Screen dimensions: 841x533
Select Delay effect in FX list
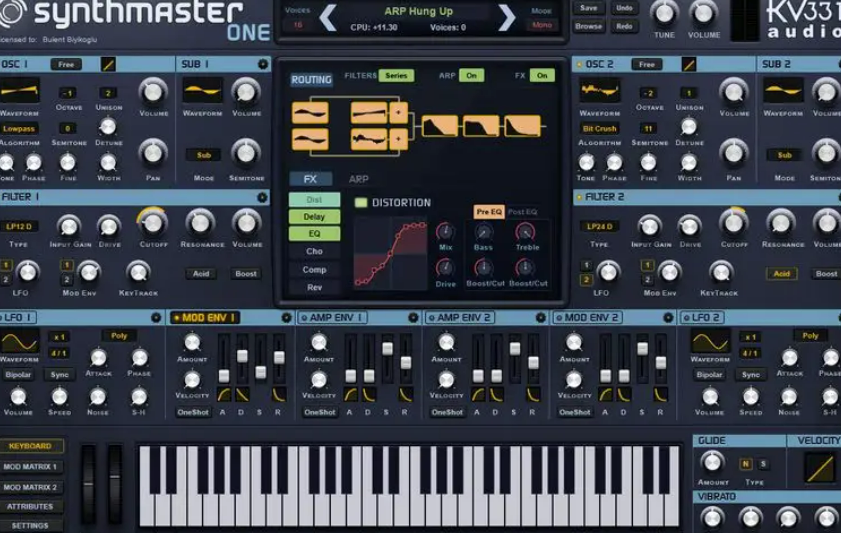tap(314, 217)
